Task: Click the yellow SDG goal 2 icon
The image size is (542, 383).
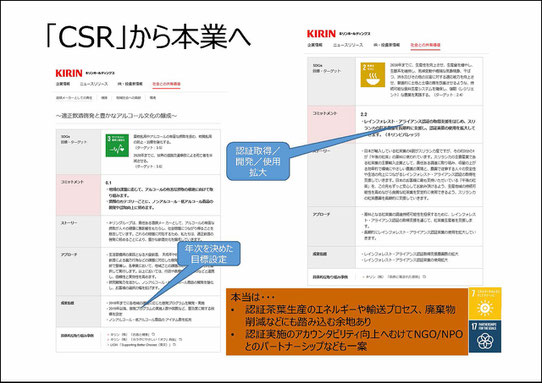Action: pos(373,75)
